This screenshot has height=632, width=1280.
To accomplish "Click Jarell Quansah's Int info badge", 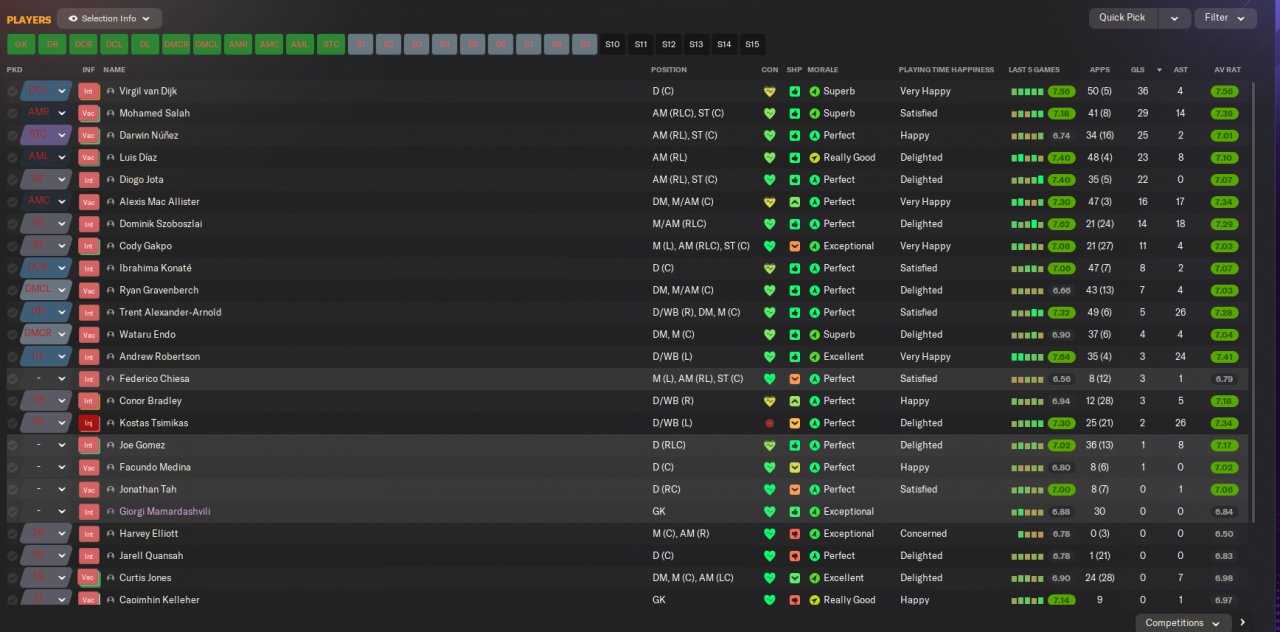I will point(89,556).
